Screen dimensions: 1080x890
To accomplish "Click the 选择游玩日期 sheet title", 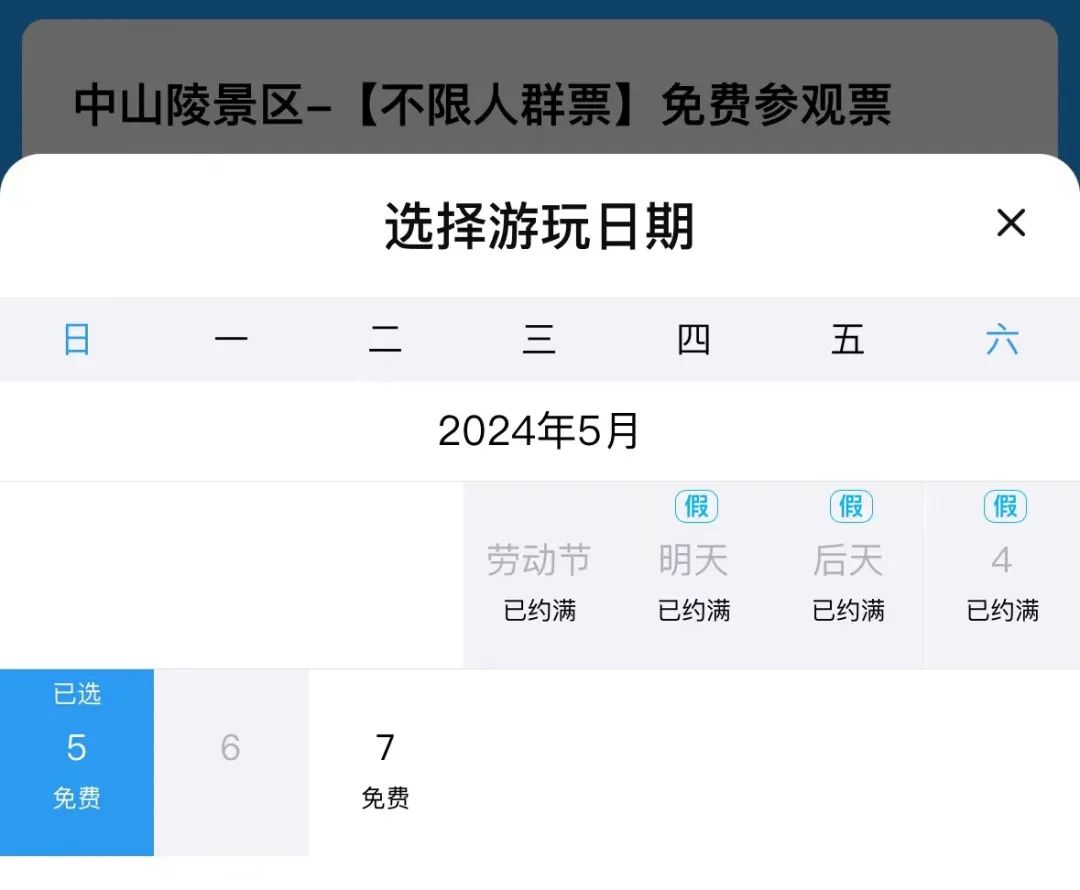I will [539, 226].
